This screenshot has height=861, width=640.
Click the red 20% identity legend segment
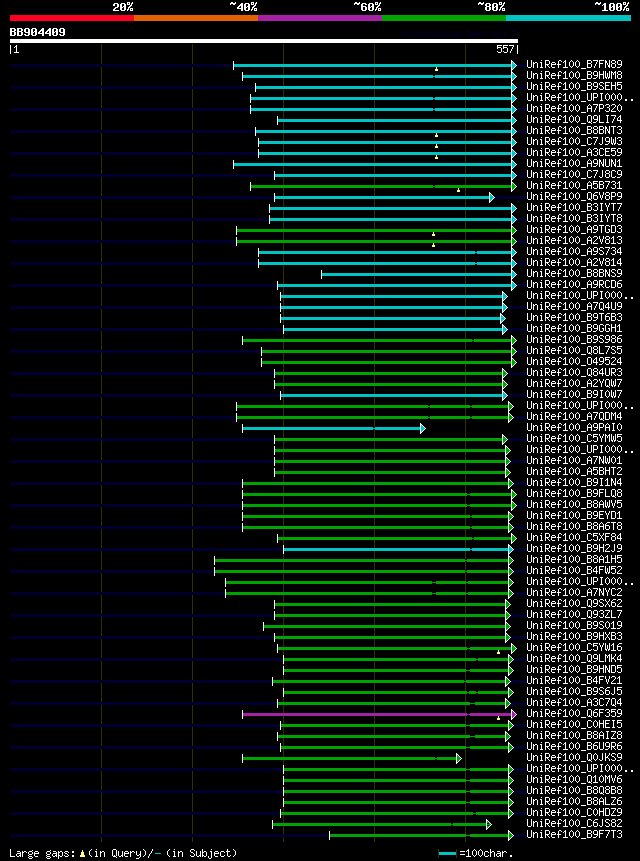(x=72, y=18)
